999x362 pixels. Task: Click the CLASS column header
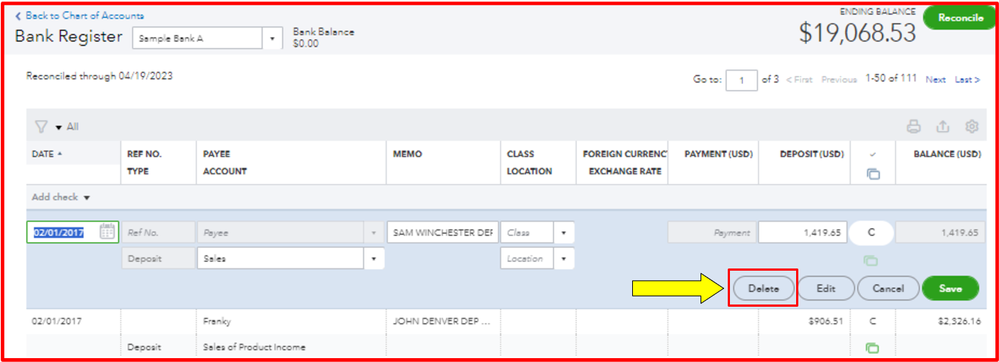[x=521, y=154]
